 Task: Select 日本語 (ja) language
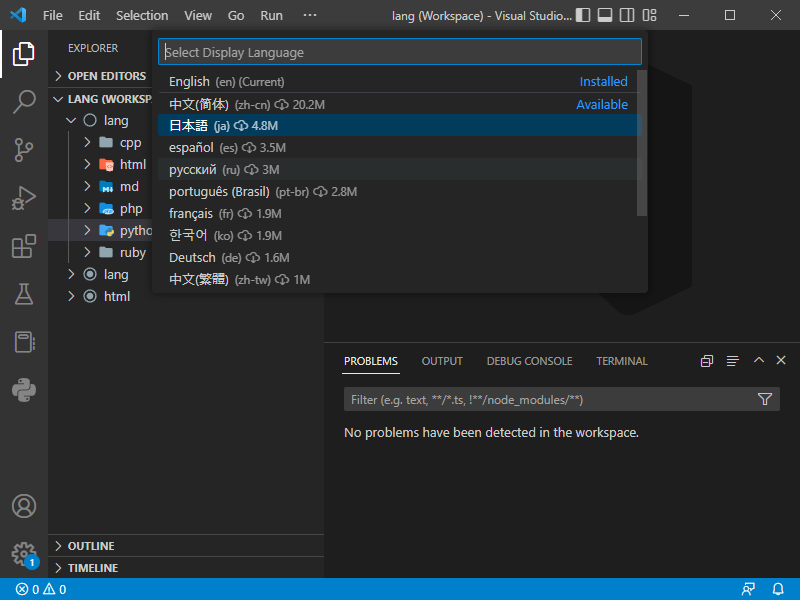pyautogui.click(x=399, y=126)
